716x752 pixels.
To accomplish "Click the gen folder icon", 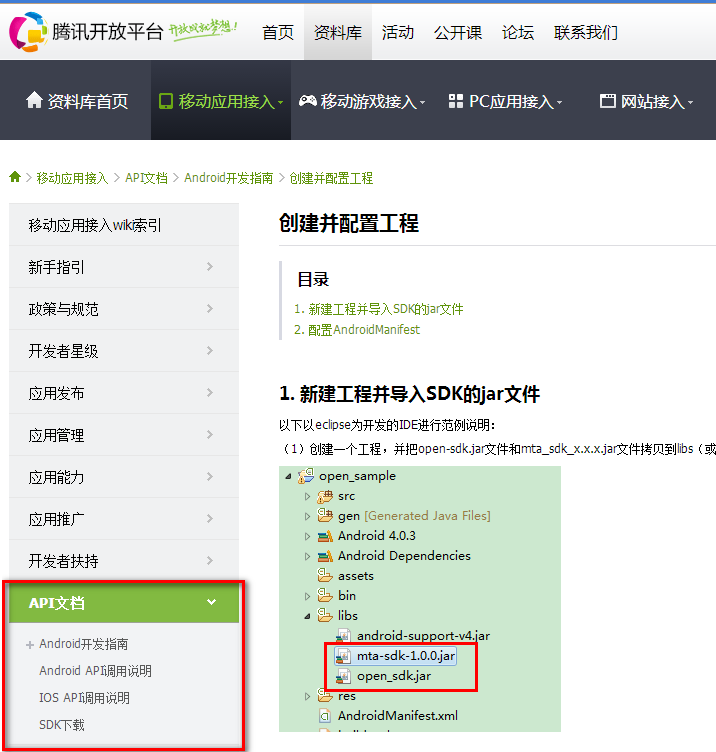I will click(x=325, y=516).
